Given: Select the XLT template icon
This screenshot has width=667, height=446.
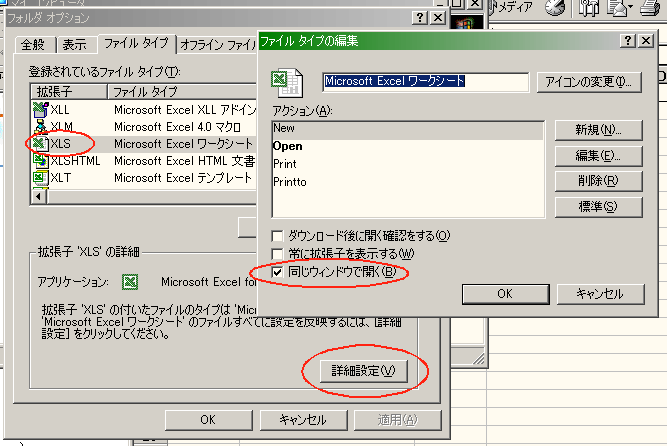Looking at the screenshot, I should pos(40,177).
